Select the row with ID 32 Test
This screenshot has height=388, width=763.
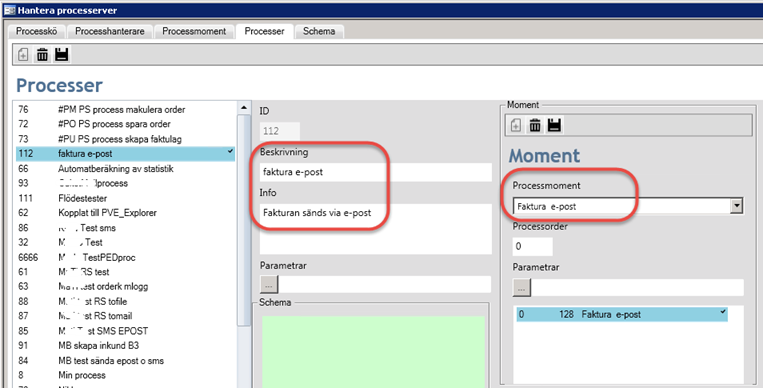tap(126, 242)
